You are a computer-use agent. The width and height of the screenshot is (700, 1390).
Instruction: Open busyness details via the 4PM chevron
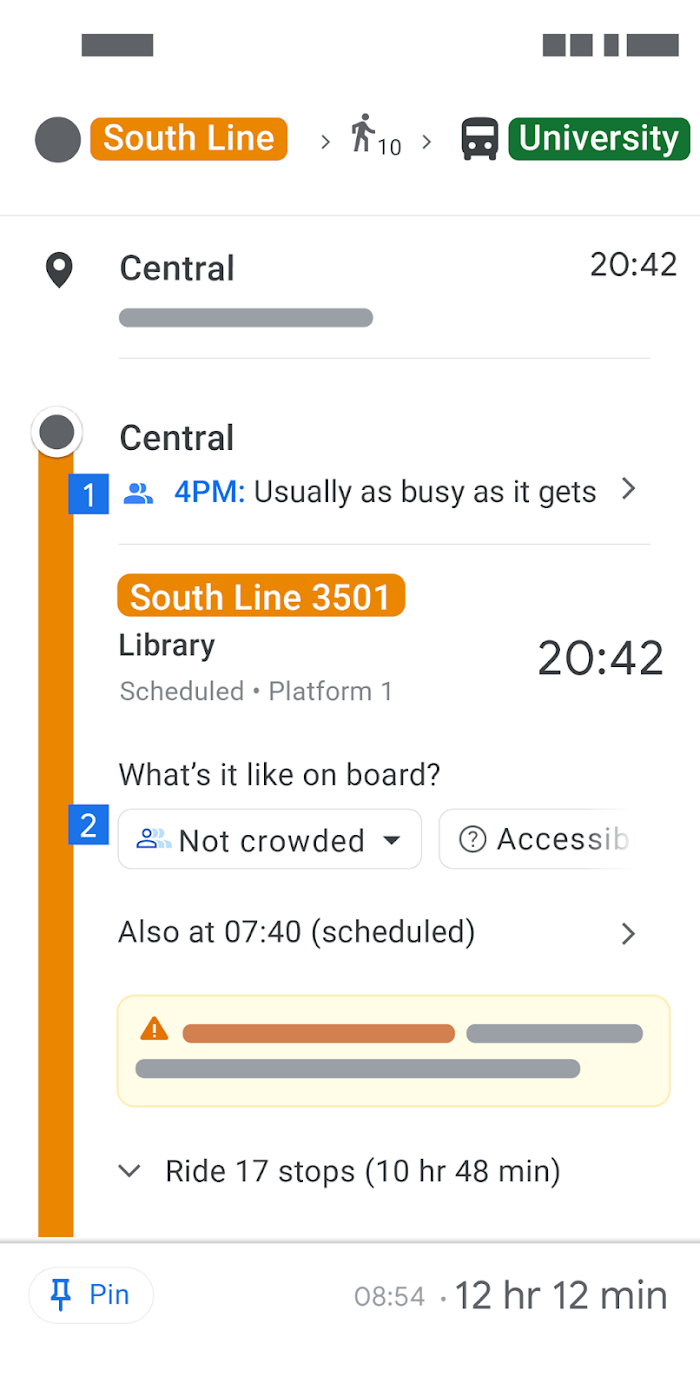click(629, 490)
